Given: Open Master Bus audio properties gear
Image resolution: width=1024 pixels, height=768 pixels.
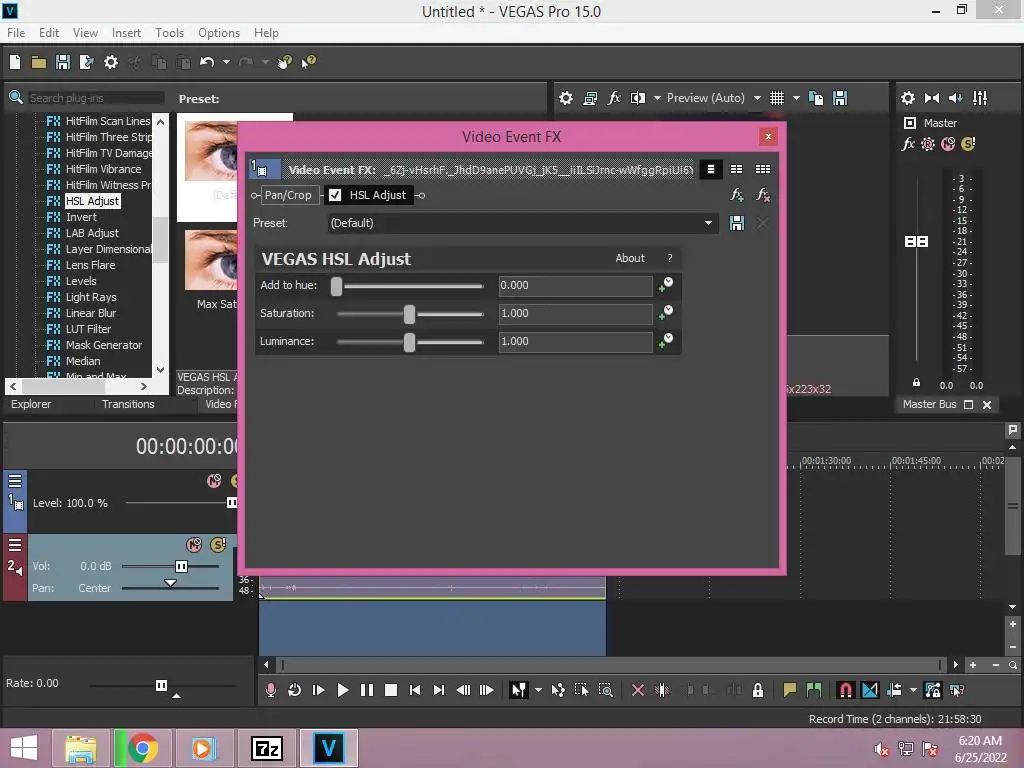Looking at the screenshot, I should point(908,98).
